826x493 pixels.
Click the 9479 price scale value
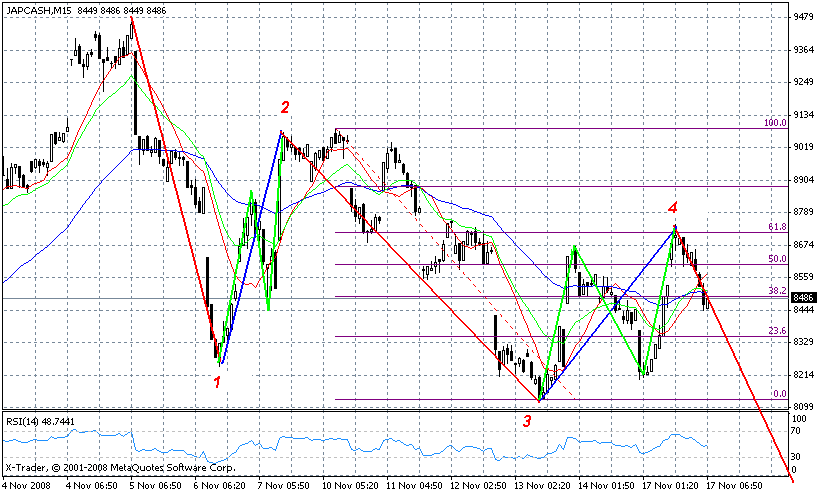(x=803, y=17)
